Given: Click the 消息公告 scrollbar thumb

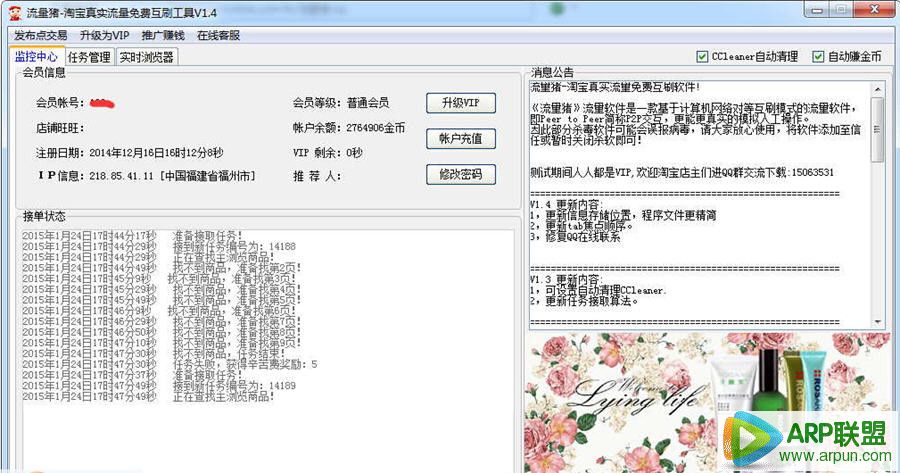Looking at the screenshot, I should coord(878,129).
